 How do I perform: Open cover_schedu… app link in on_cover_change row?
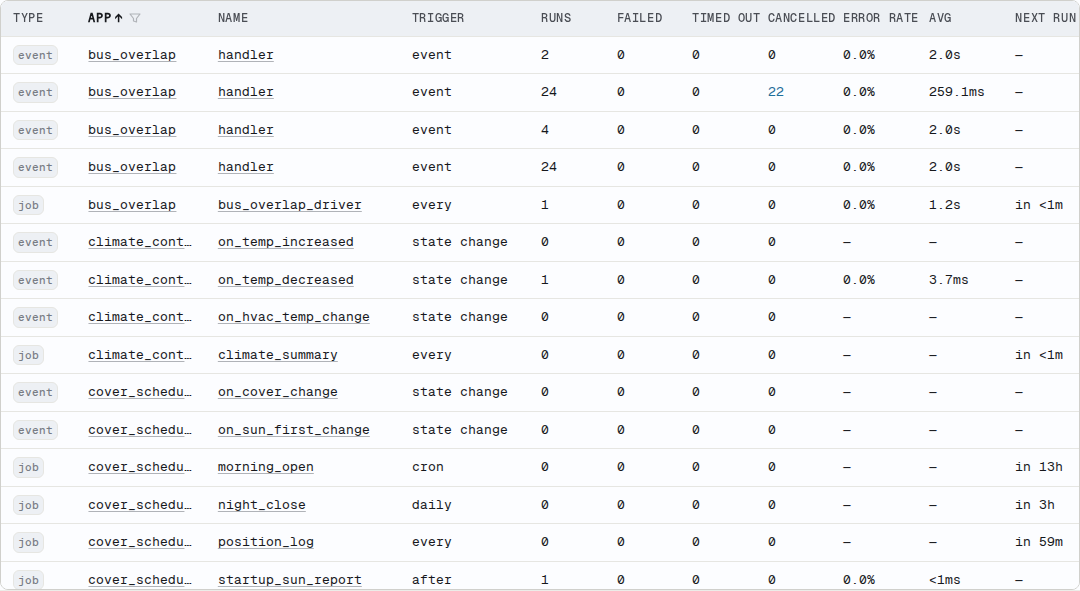click(x=140, y=393)
